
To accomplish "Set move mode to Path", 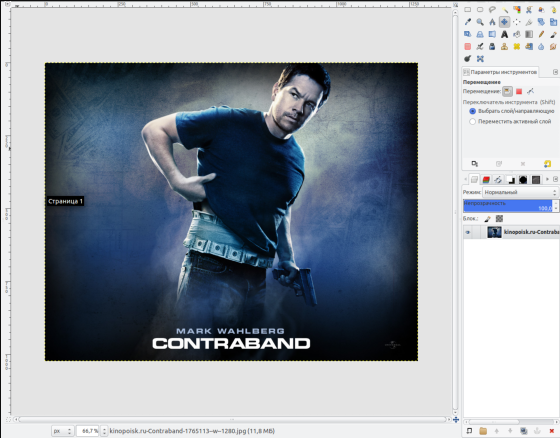I will click(530, 91).
